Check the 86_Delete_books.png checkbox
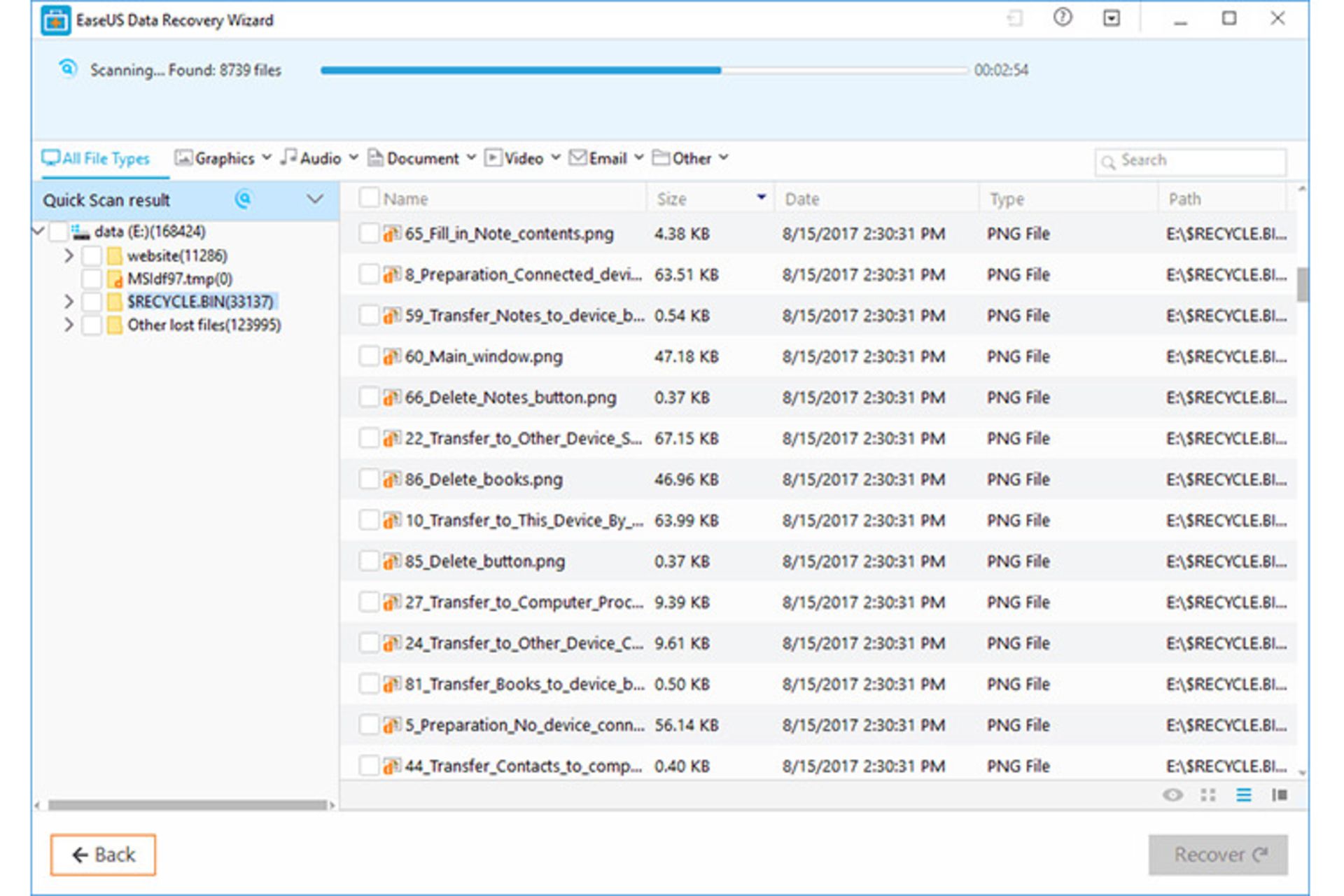This screenshot has width=1344, height=896. click(x=369, y=479)
